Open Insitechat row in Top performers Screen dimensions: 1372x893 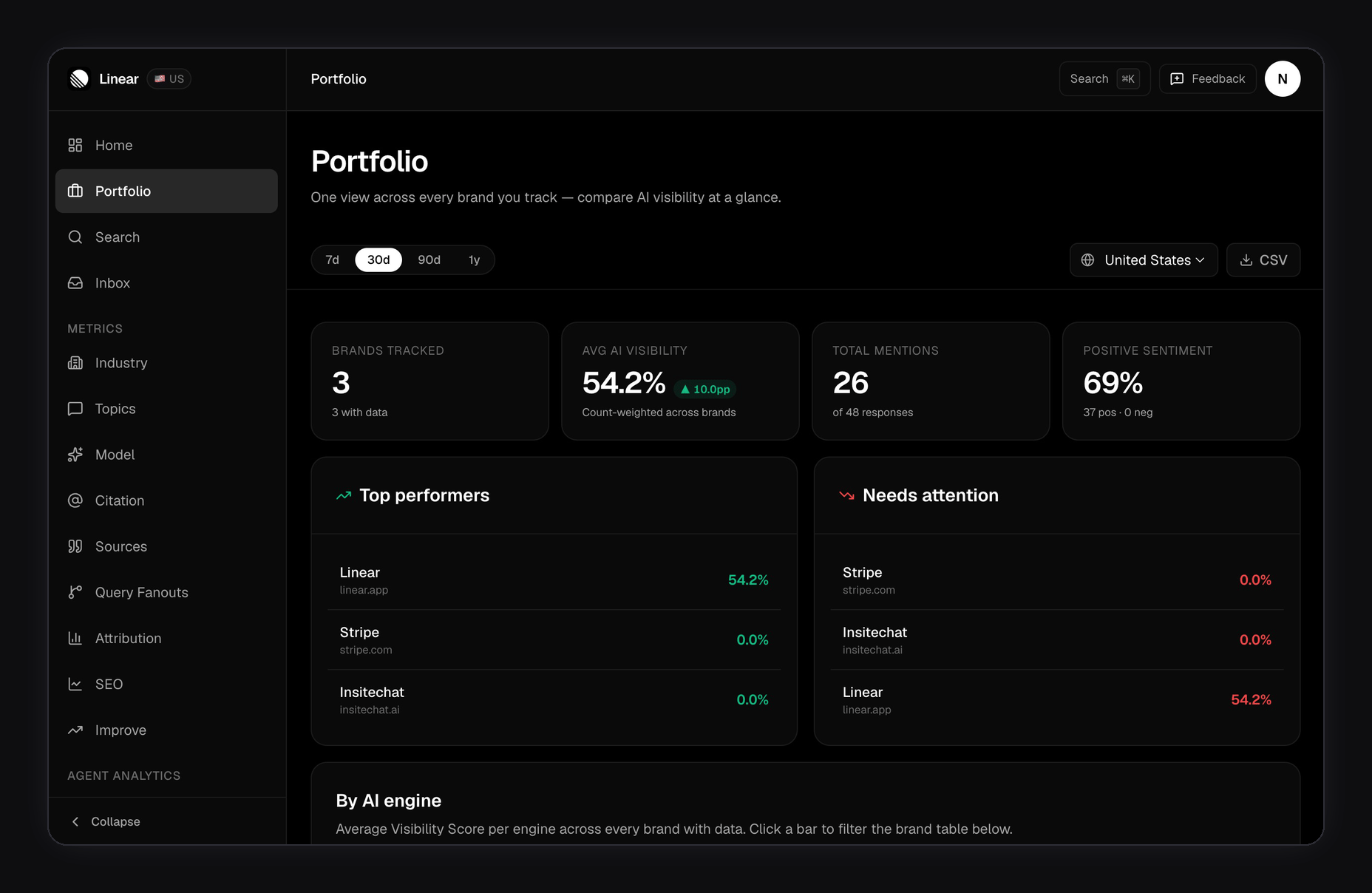click(x=554, y=699)
